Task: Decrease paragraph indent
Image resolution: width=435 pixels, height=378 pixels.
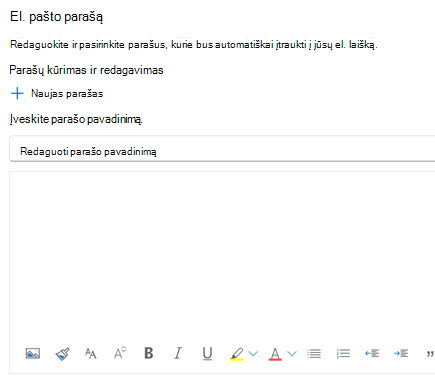Action: click(372, 353)
